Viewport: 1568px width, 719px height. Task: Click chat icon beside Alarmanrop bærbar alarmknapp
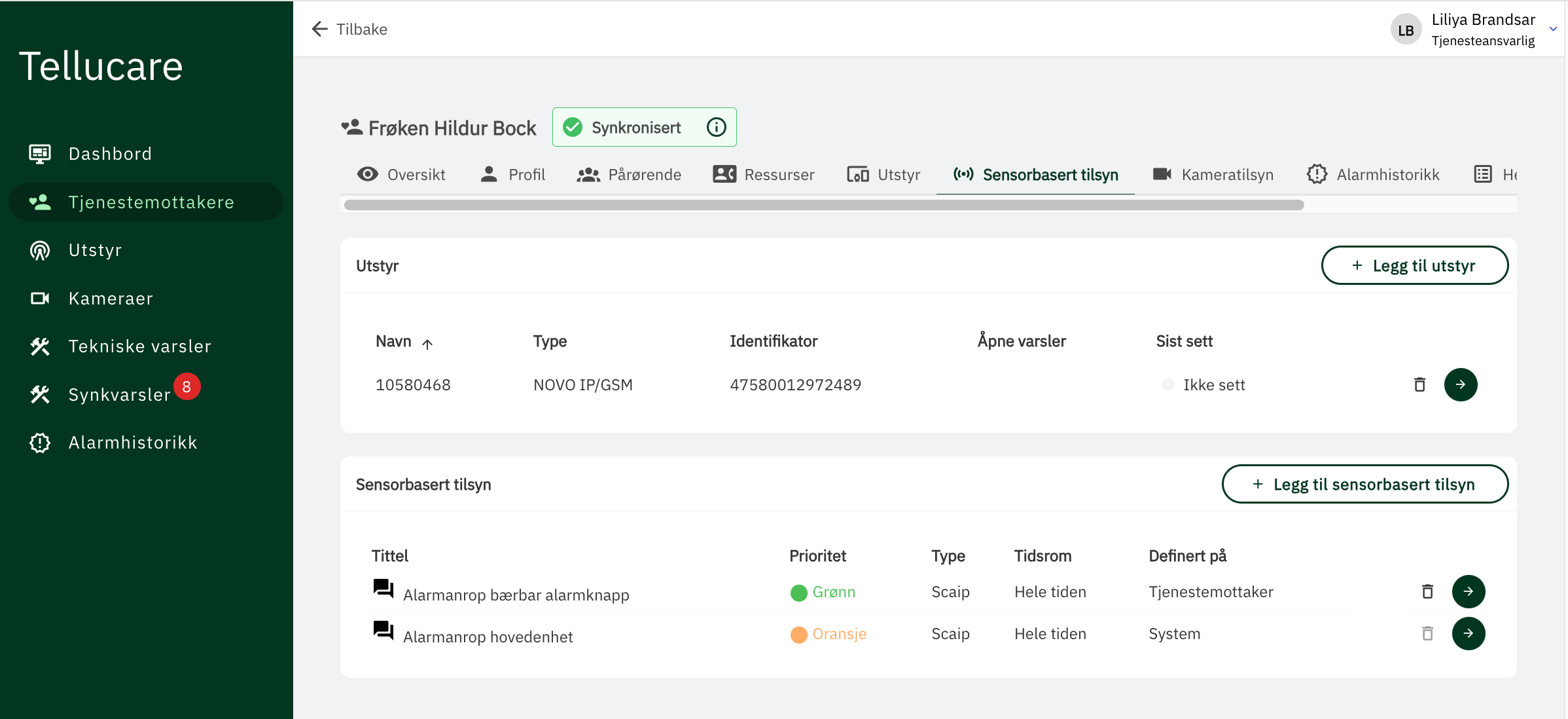[x=383, y=589]
